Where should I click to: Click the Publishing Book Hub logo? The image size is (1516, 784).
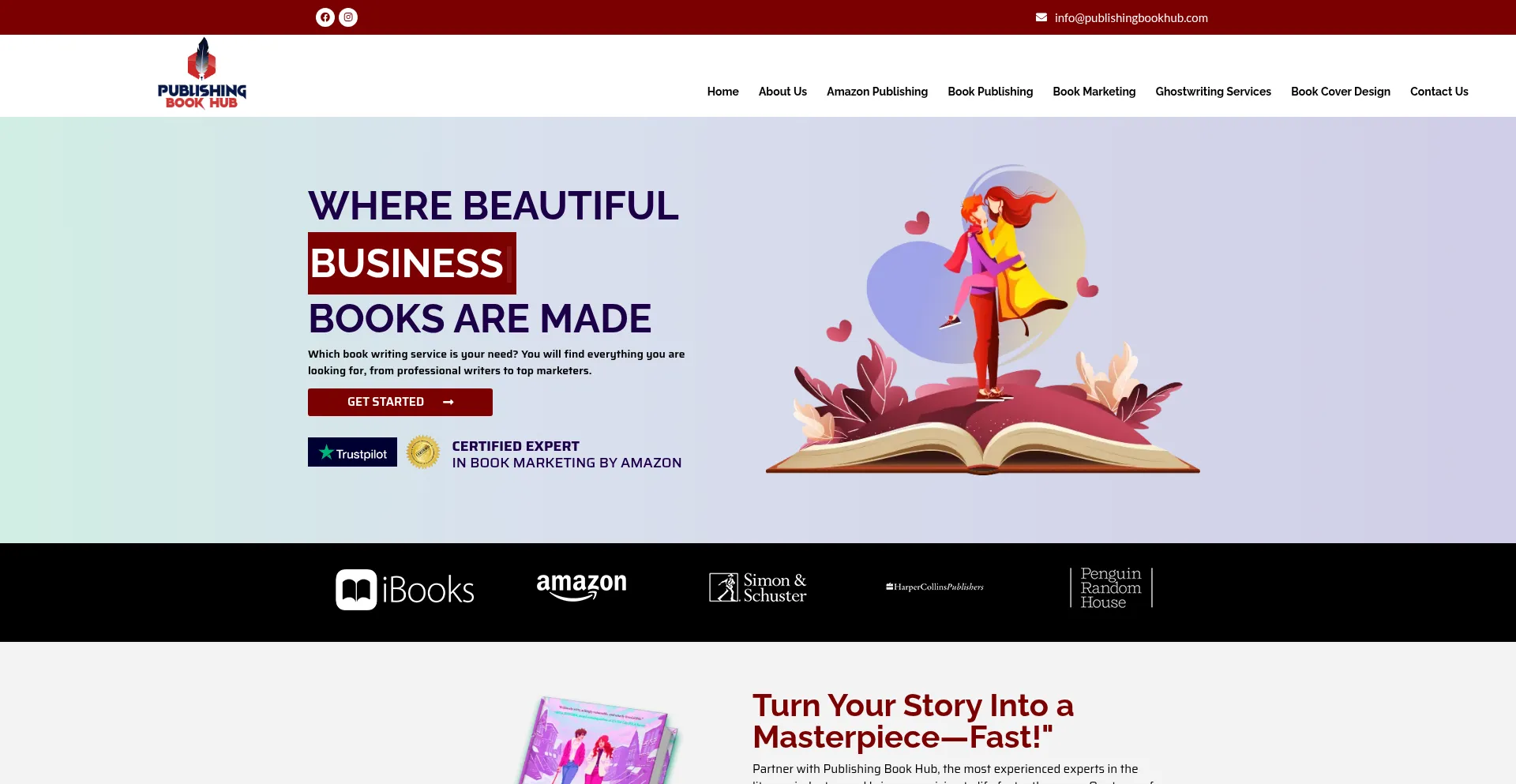coord(202,73)
